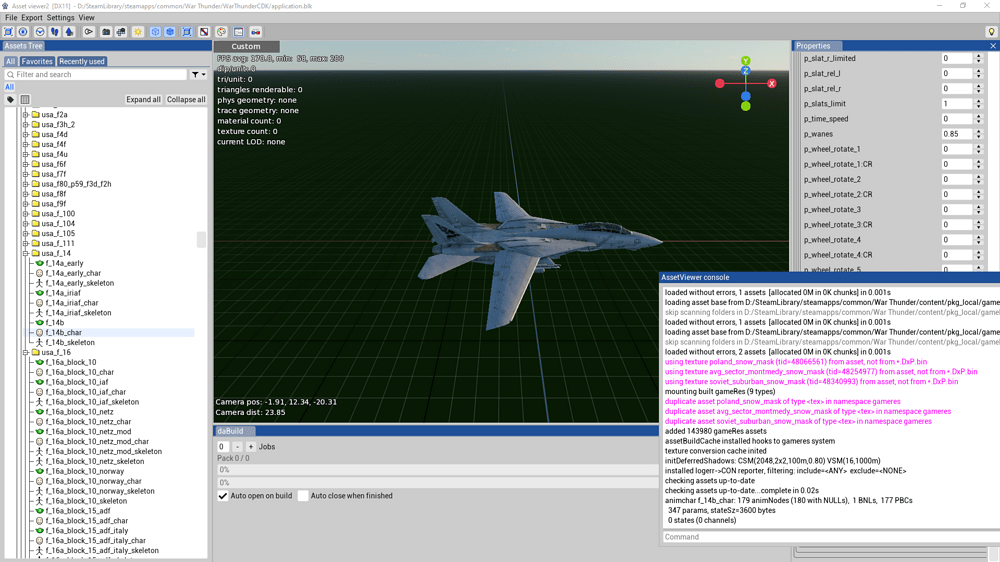Click the p_wanes value field
The height and width of the screenshot is (562, 1000).
point(957,134)
